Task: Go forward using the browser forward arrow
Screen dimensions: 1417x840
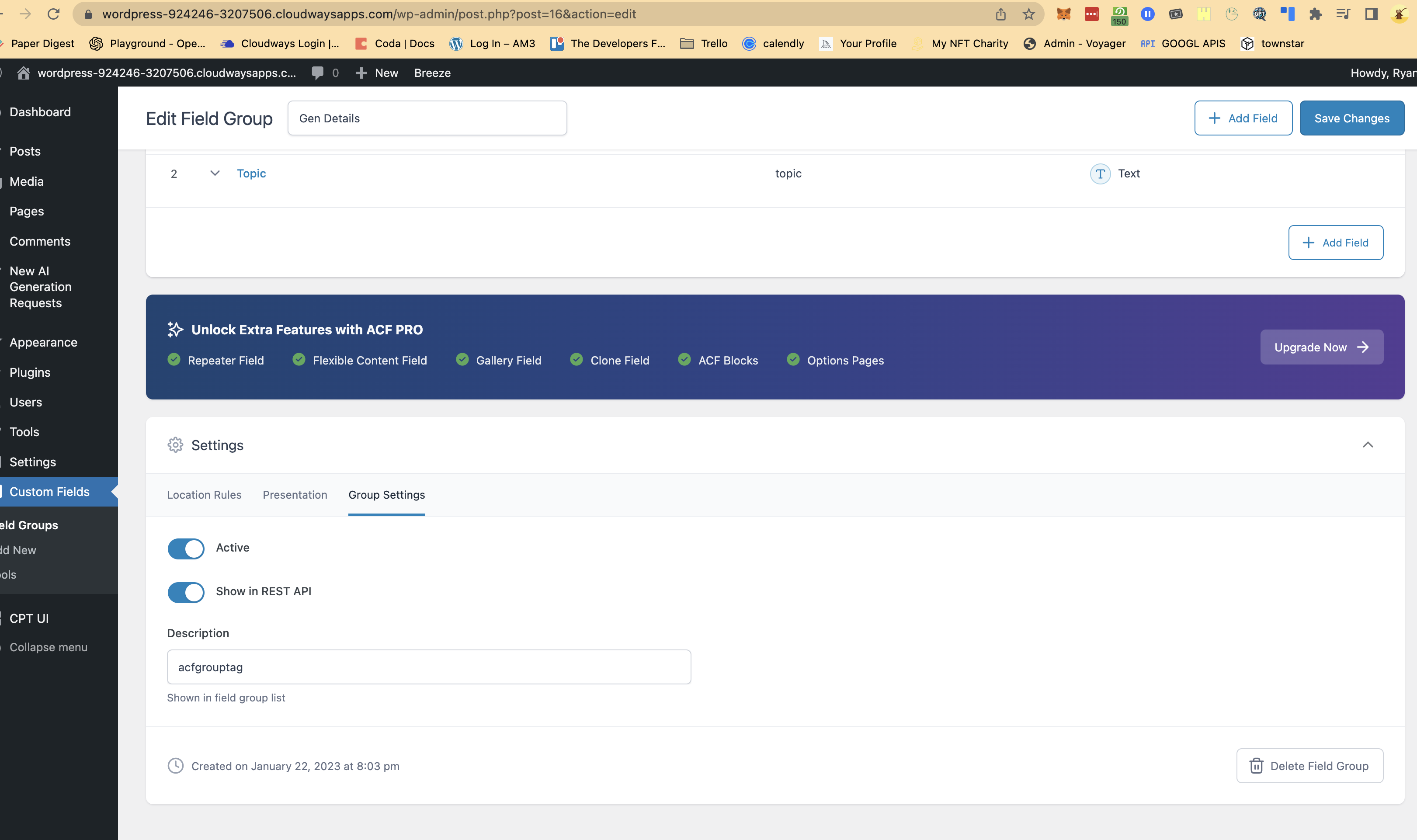Action: click(x=25, y=14)
